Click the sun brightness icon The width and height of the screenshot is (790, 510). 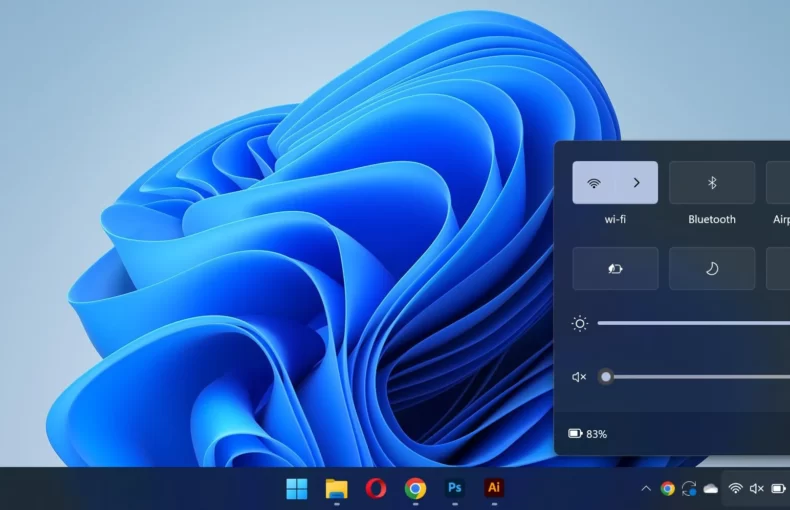pos(579,323)
